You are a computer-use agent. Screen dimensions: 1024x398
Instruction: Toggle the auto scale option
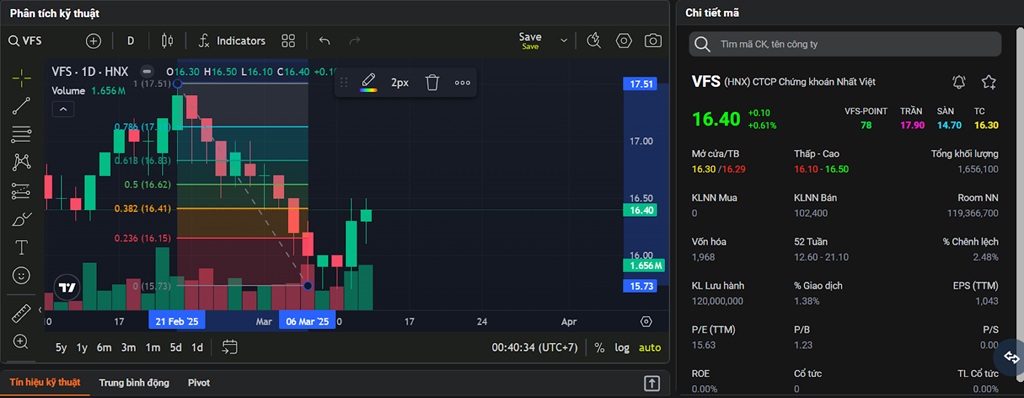click(649, 348)
